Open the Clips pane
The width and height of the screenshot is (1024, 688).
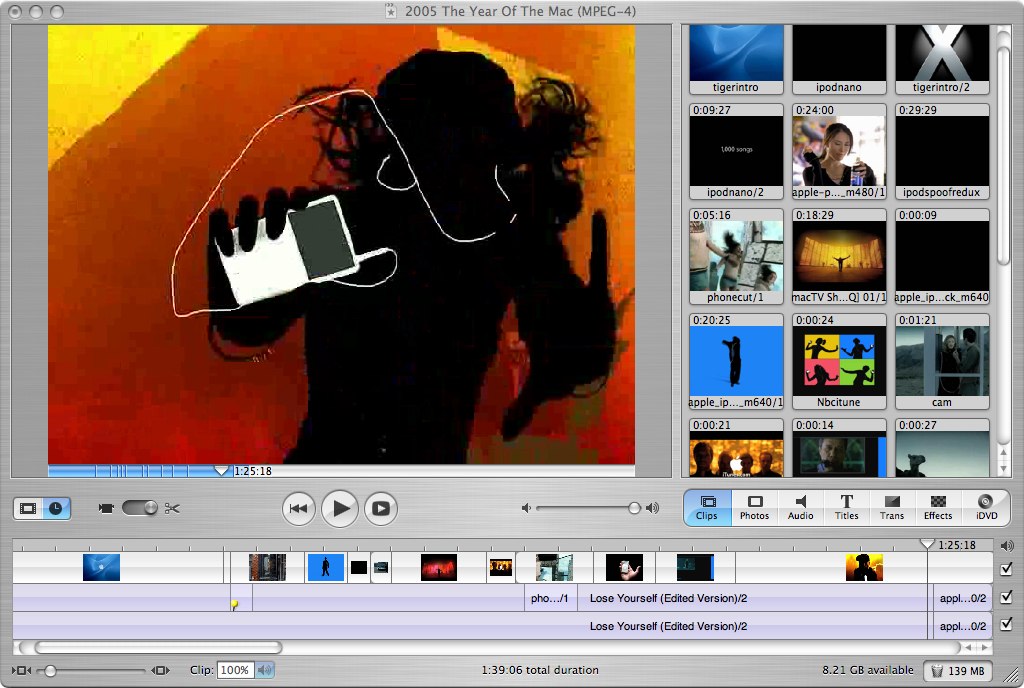707,508
